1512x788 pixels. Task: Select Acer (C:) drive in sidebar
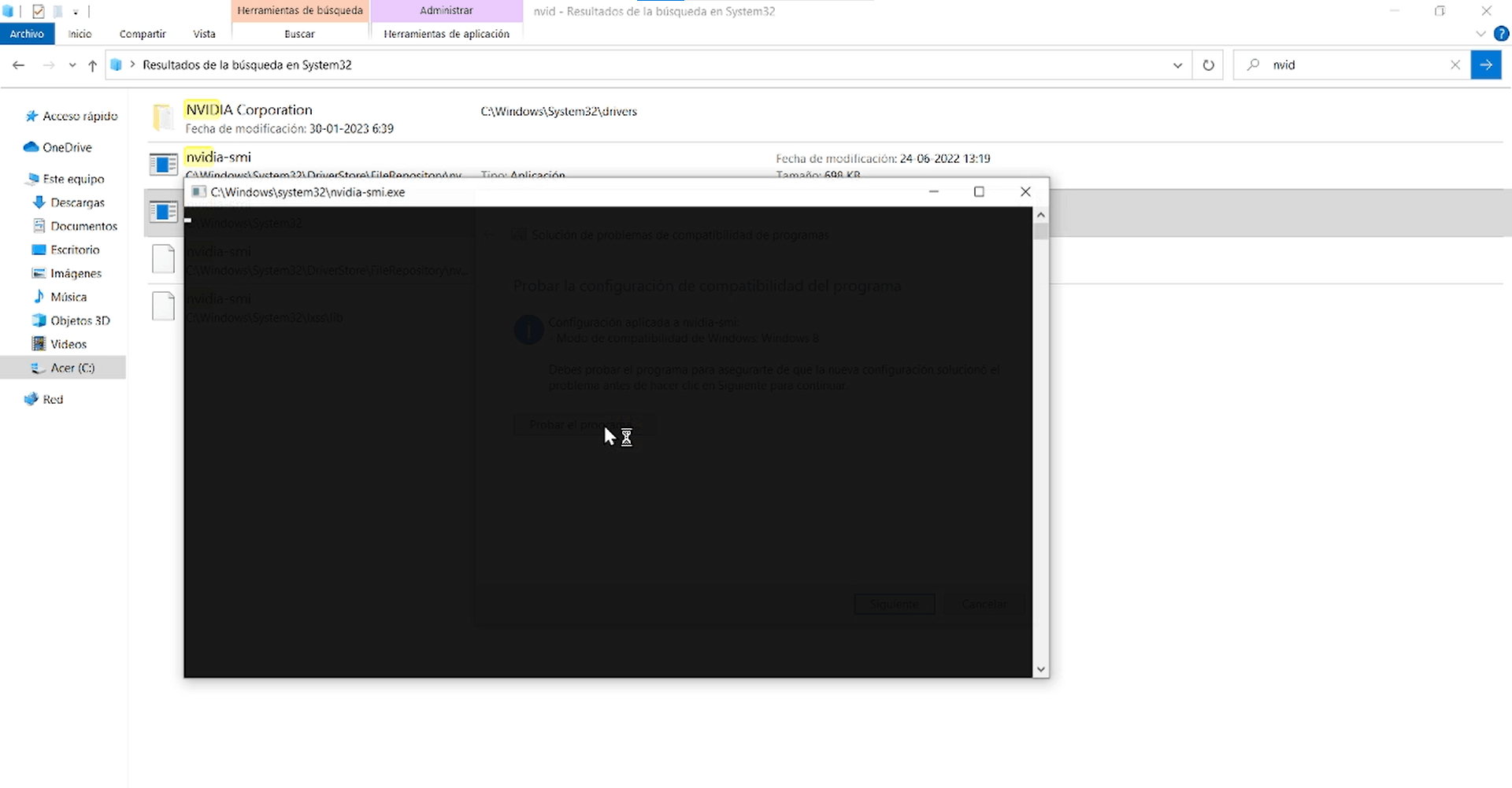(x=72, y=368)
